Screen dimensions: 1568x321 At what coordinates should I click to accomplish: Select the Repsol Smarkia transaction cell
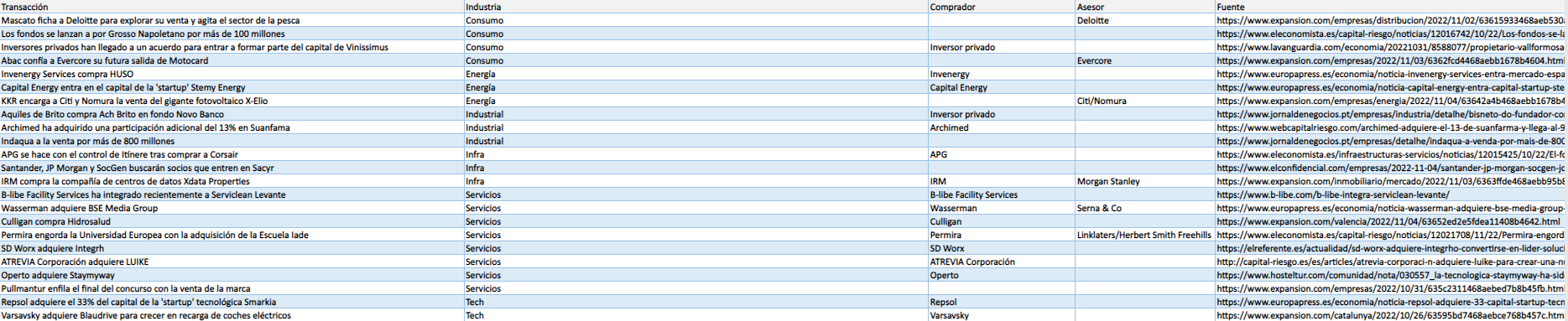click(232, 302)
